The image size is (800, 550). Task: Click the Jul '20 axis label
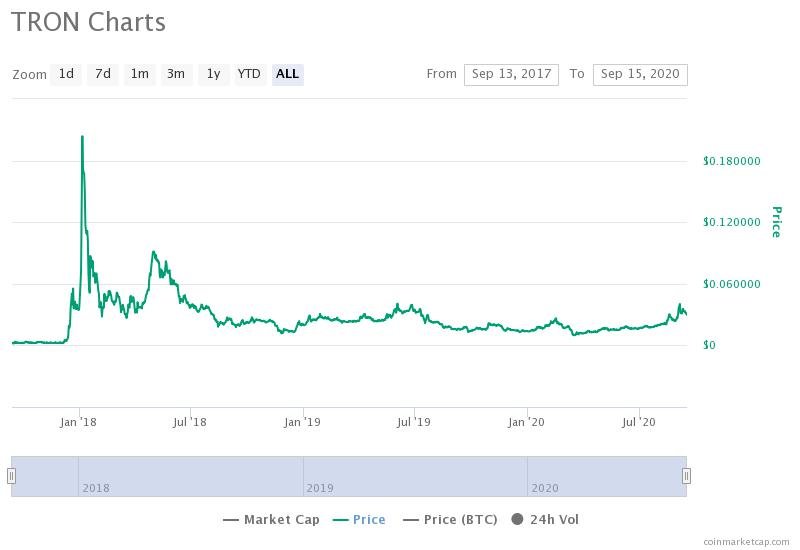pyautogui.click(x=639, y=422)
